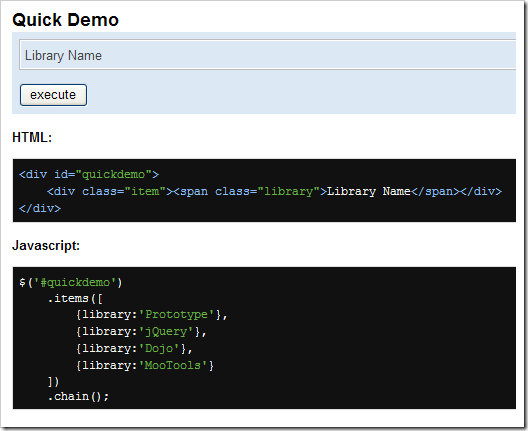Click the {library:'MooTools'} line

145,365
